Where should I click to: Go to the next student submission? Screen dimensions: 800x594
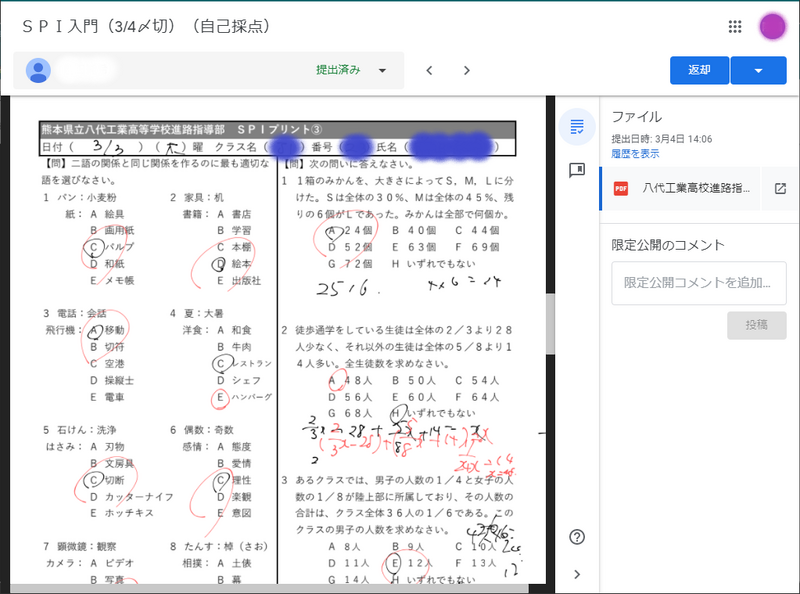click(x=466, y=70)
